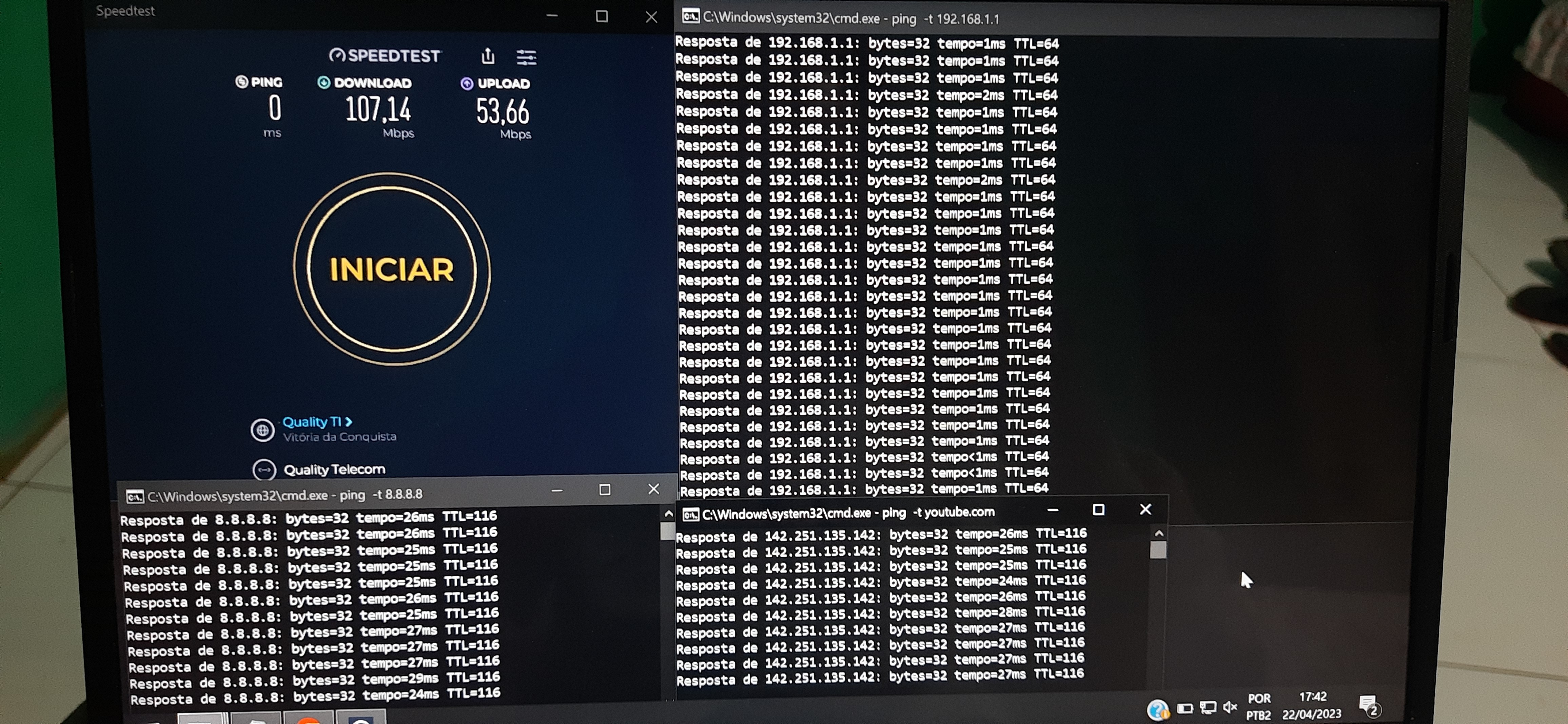Click the INICIAR button to start test
Image resolution: width=1568 pixels, height=724 pixels.
pyautogui.click(x=391, y=269)
